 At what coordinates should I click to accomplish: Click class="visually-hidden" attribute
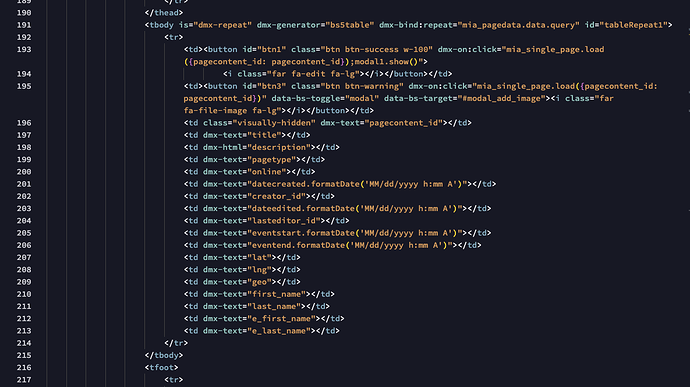click(x=259, y=123)
